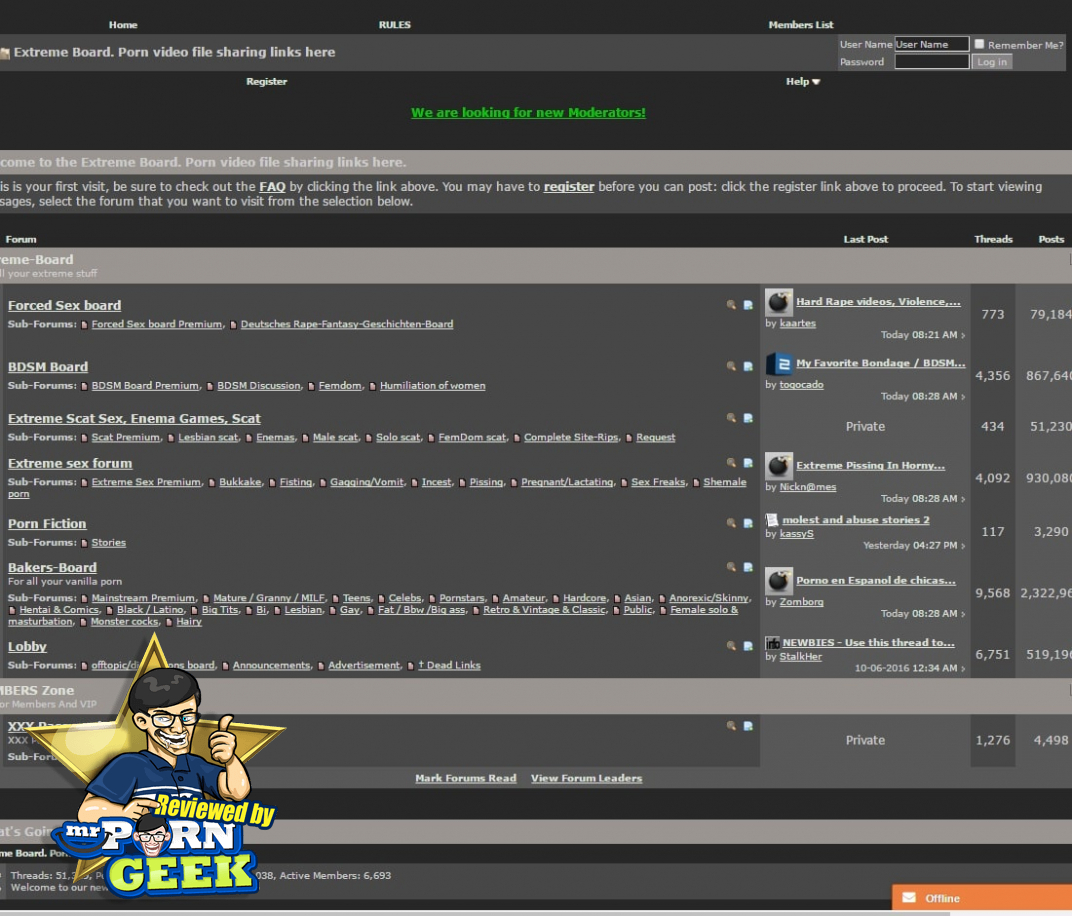Click the last-post icon beside the NEWBIES thread

(x=773, y=643)
